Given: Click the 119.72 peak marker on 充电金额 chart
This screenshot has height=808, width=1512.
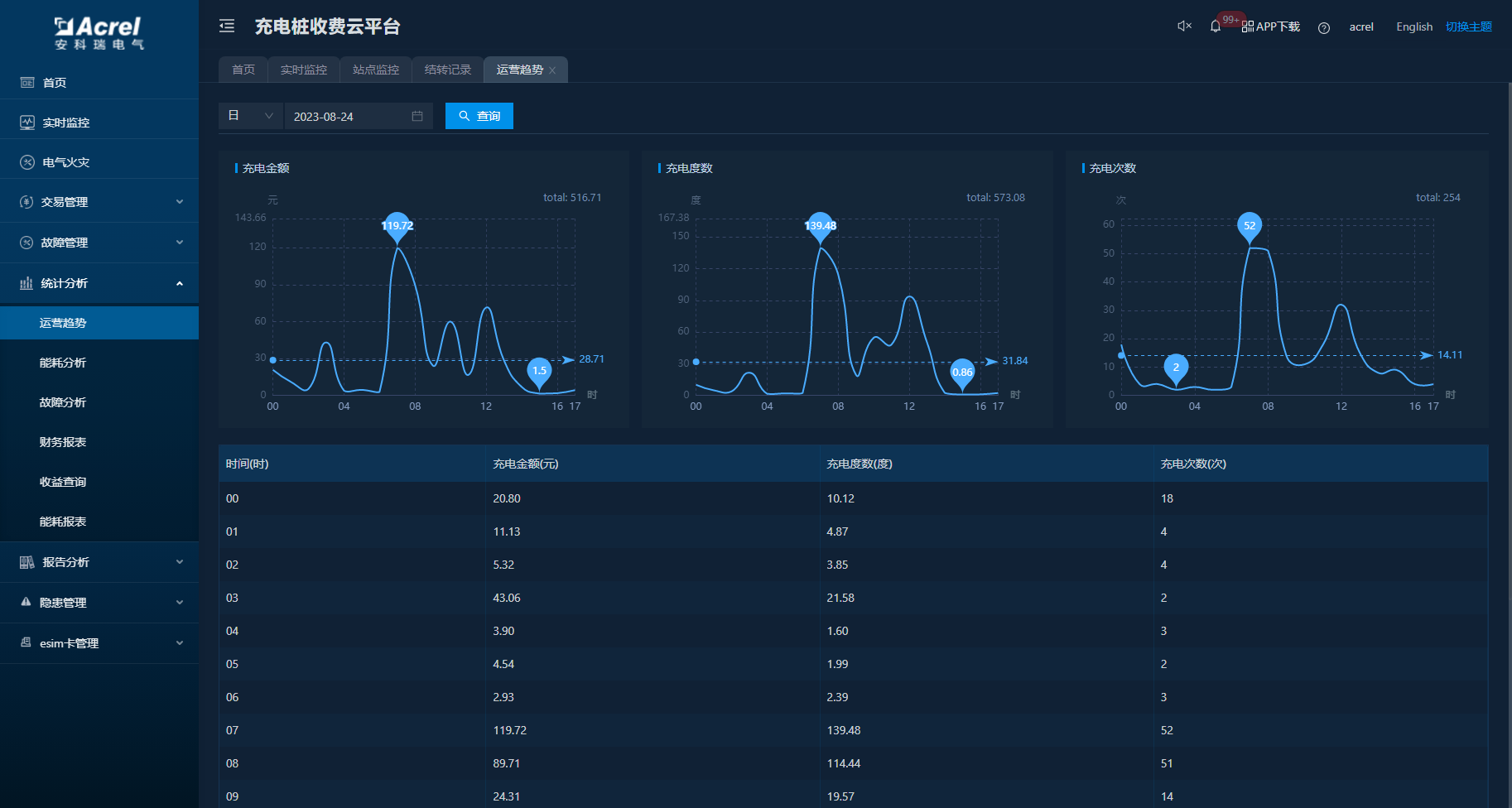Looking at the screenshot, I should (x=397, y=226).
